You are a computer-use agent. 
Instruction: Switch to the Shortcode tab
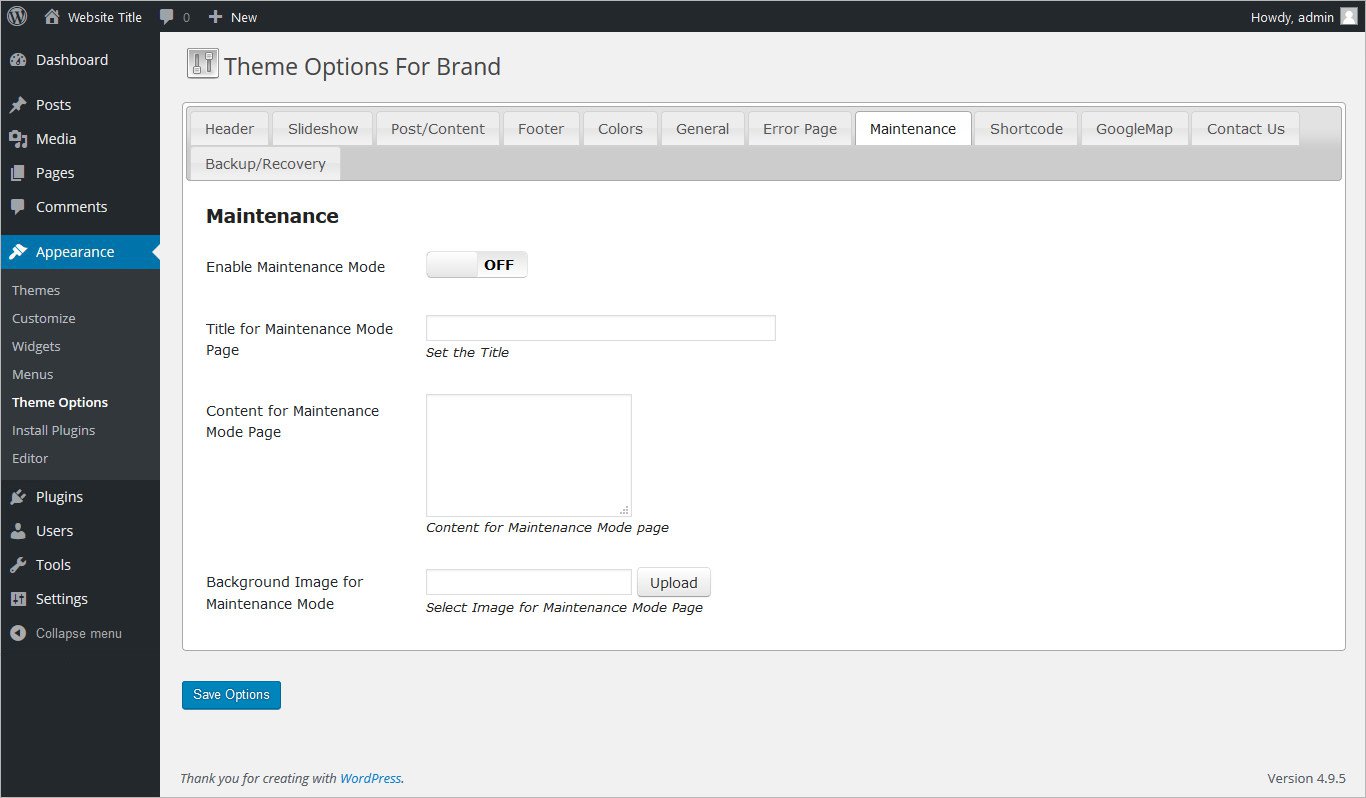pyautogui.click(x=1026, y=128)
